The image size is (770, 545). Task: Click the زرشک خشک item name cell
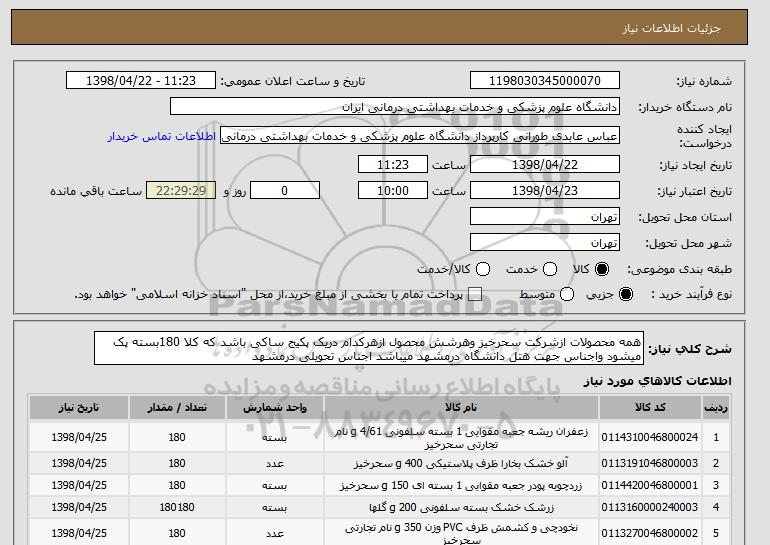click(461, 507)
